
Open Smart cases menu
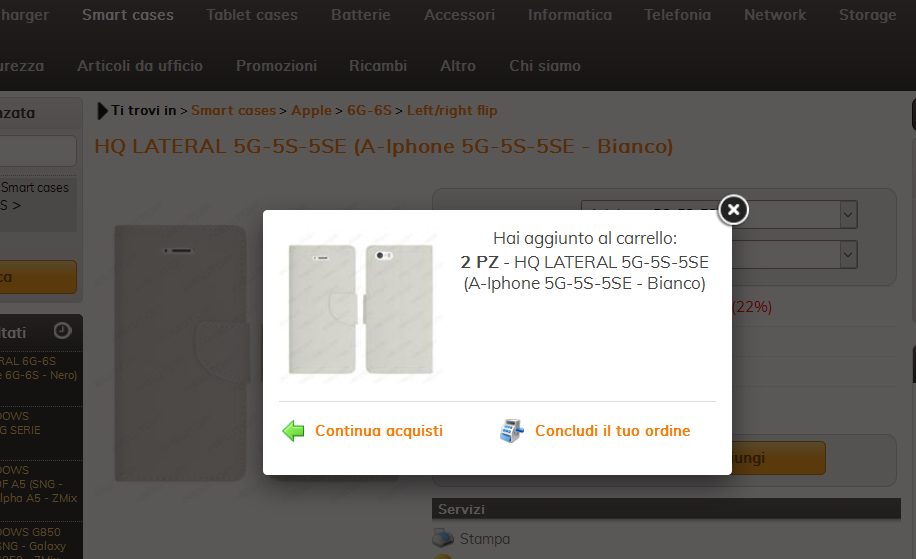(128, 15)
